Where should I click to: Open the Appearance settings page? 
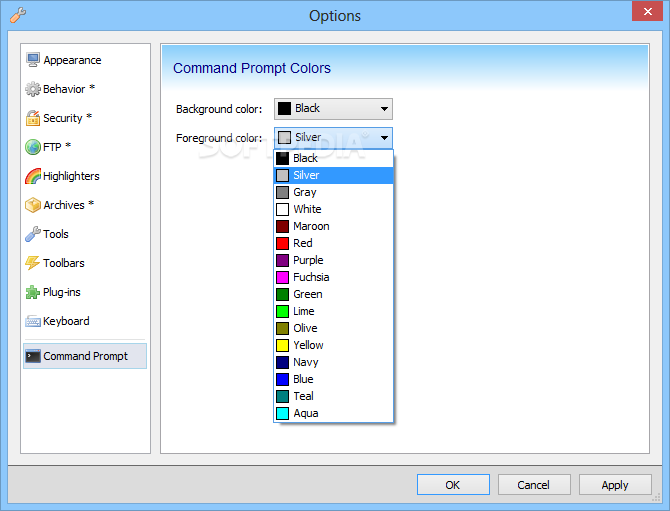(72, 60)
